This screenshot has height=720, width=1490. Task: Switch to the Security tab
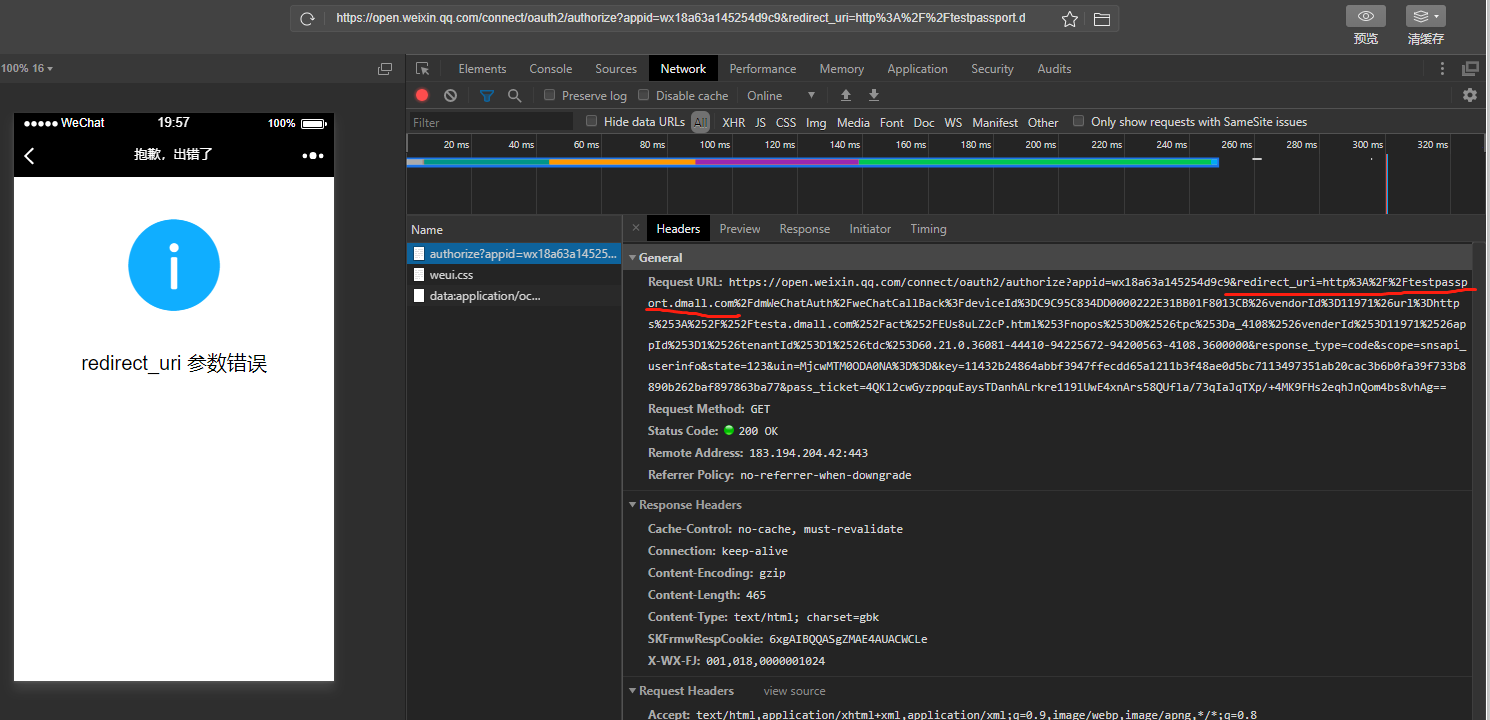pyautogui.click(x=992, y=69)
